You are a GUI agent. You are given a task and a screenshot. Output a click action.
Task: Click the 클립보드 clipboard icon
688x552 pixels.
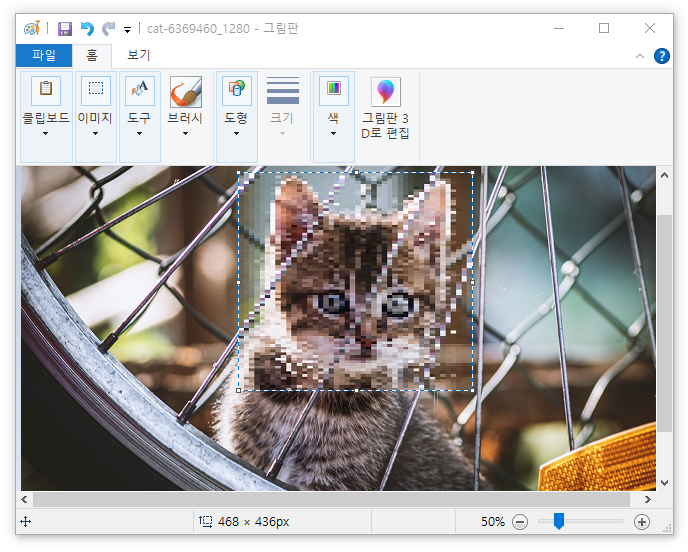point(46,90)
